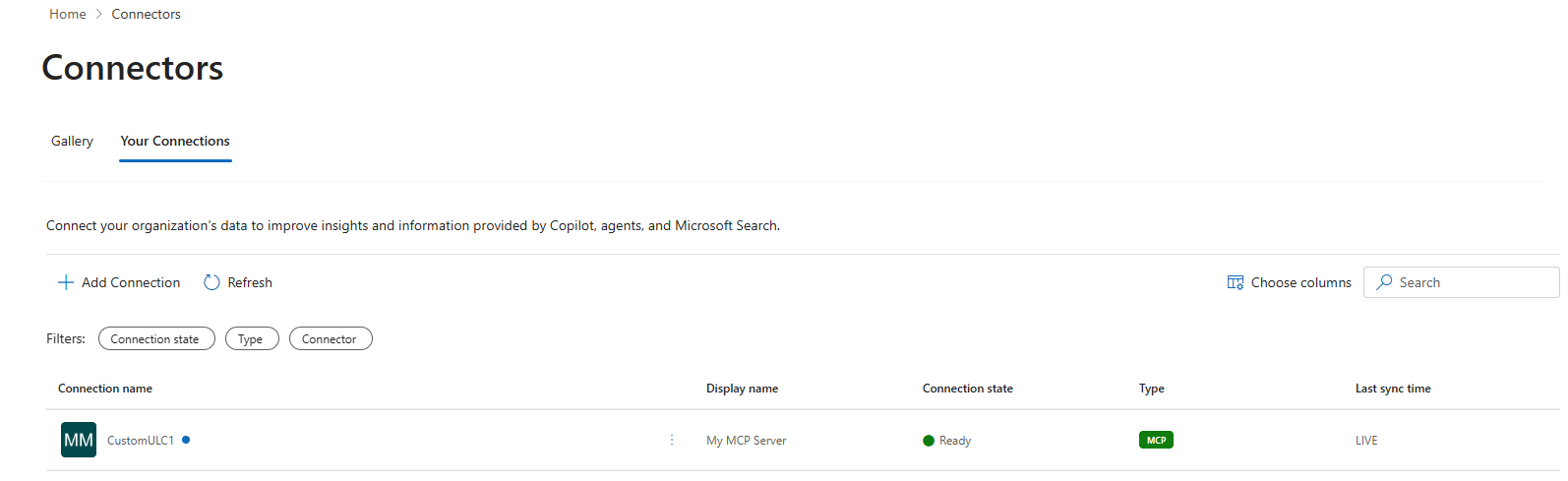Open the Connector filter pill

[x=331, y=338]
